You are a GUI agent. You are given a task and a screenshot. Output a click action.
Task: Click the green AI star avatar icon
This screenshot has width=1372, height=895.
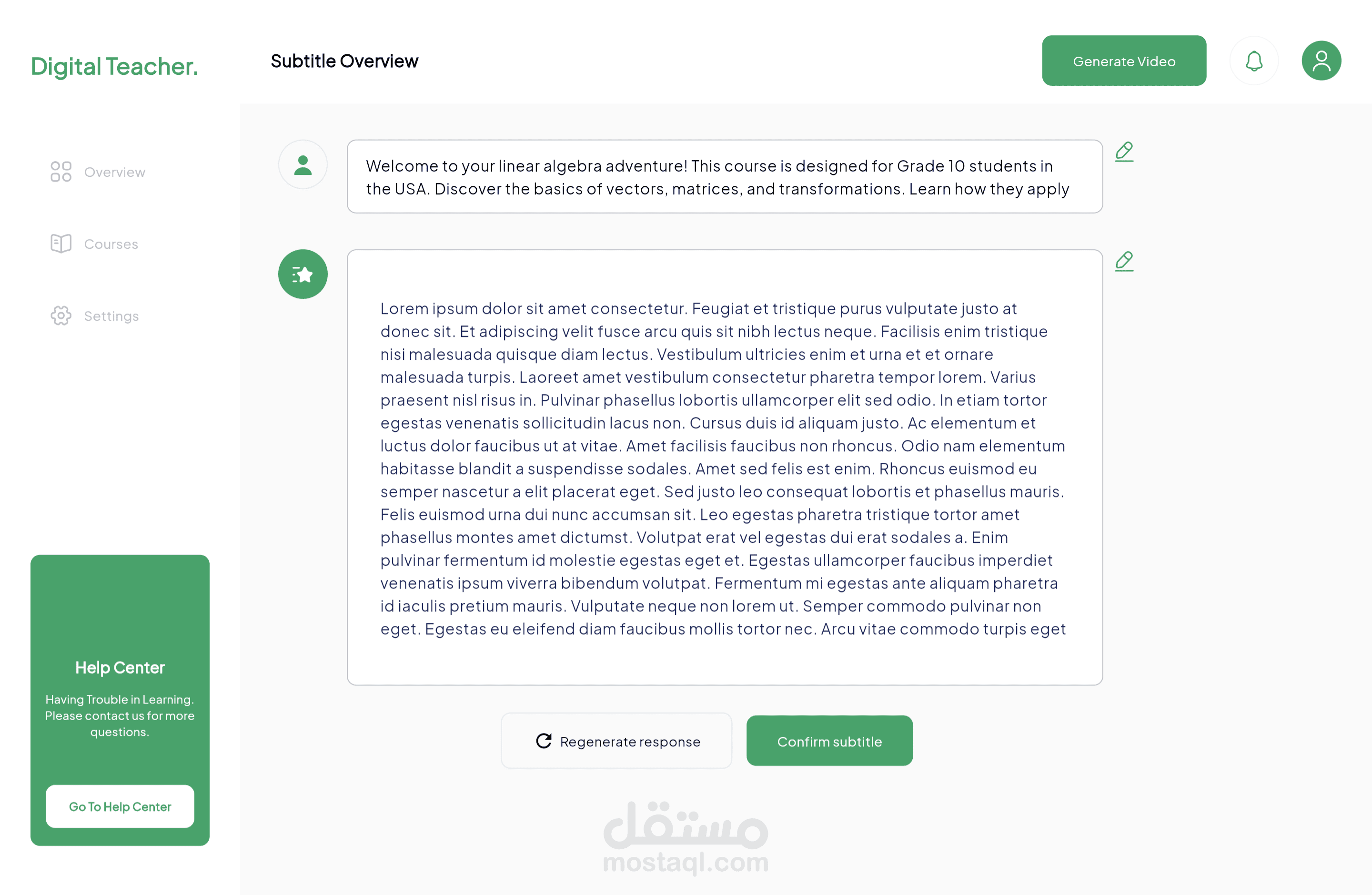(x=303, y=275)
